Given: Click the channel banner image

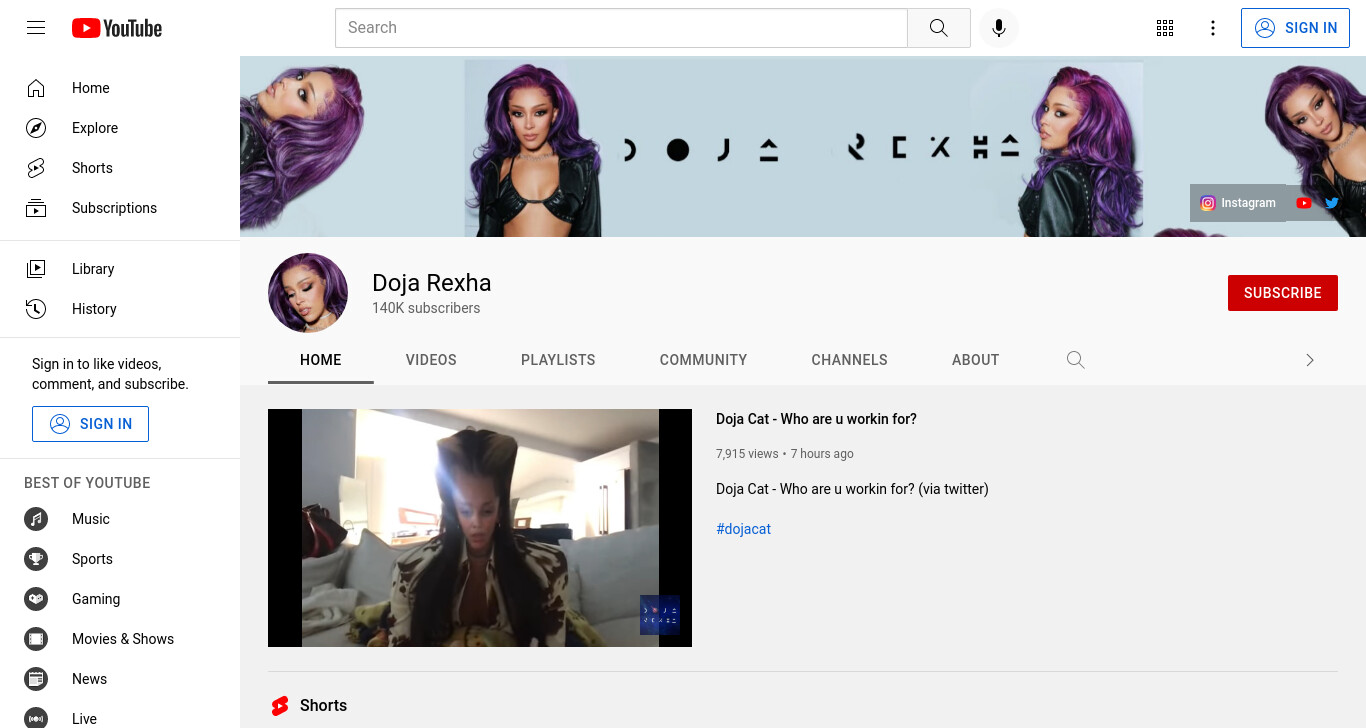Looking at the screenshot, I should [x=803, y=146].
